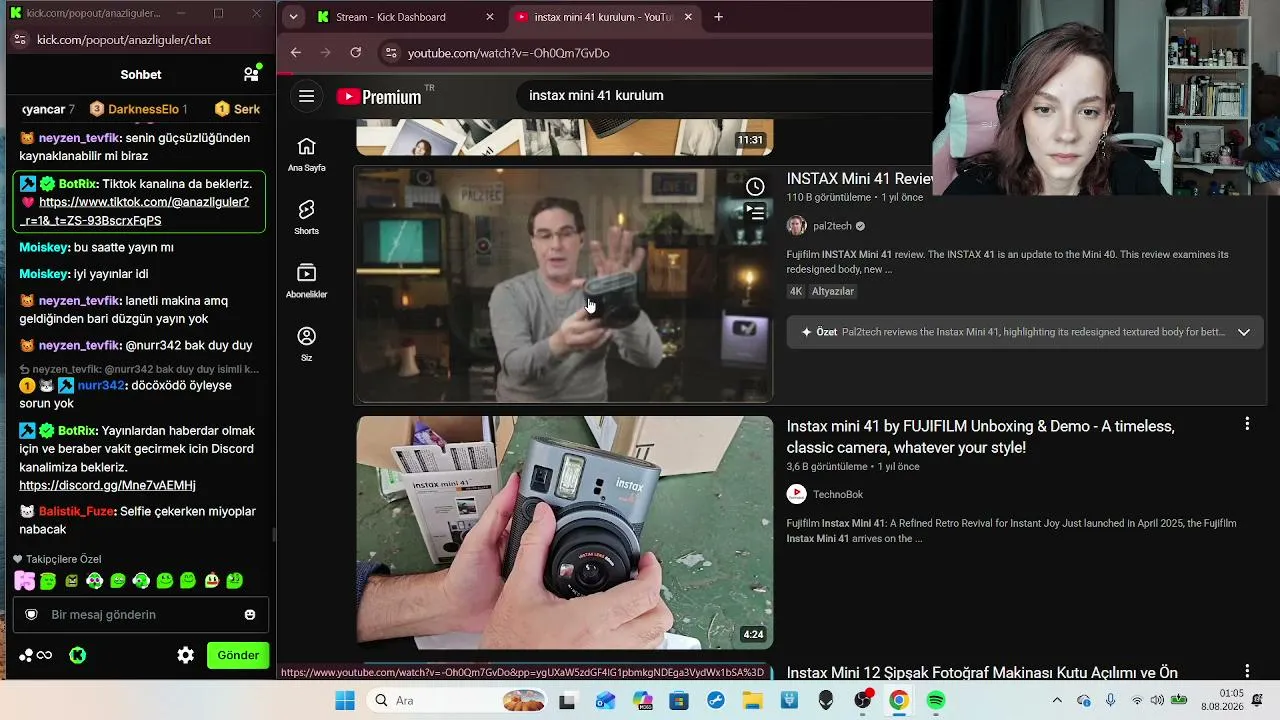The image size is (1280, 720).
Task: Add the pal2tech video to queue
Action: click(755, 212)
